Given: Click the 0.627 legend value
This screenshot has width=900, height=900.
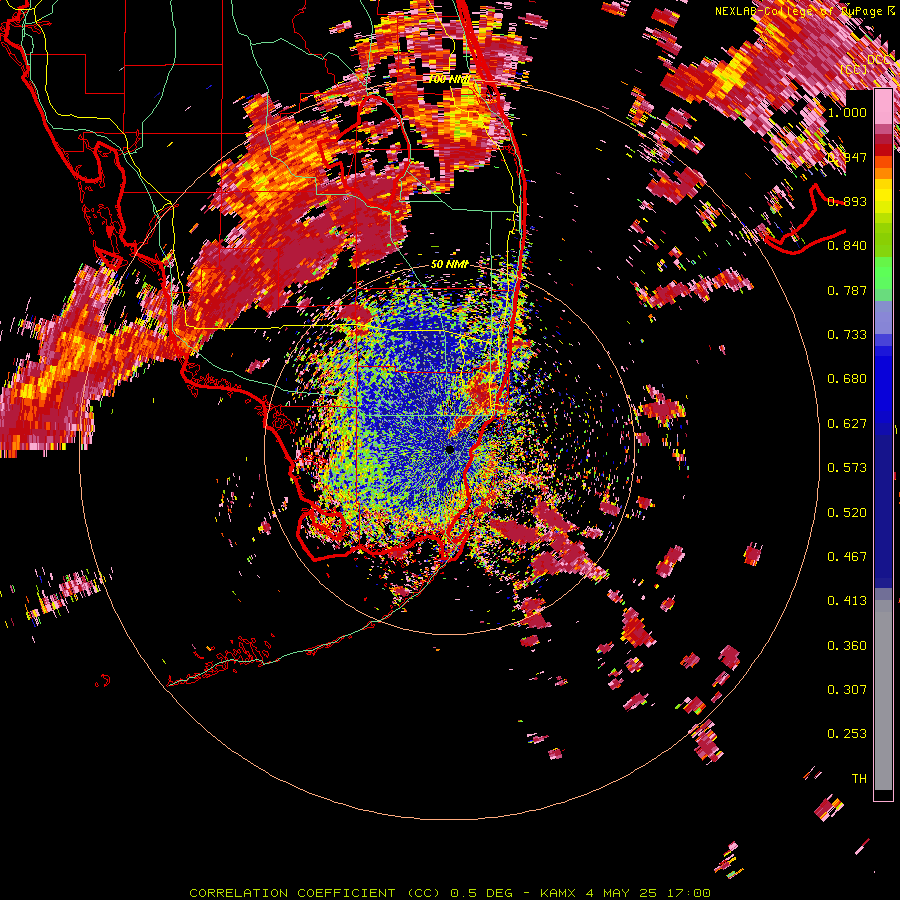Looking at the screenshot, I should pyautogui.click(x=847, y=424).
